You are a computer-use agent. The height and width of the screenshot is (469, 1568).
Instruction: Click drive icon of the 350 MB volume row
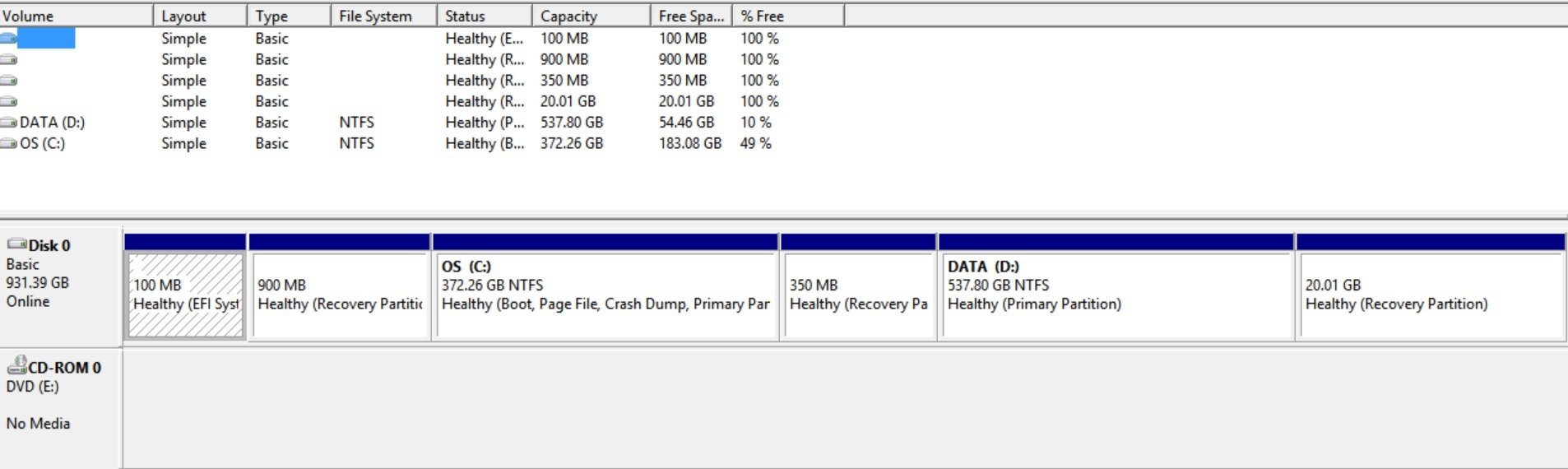pos(9,81)
